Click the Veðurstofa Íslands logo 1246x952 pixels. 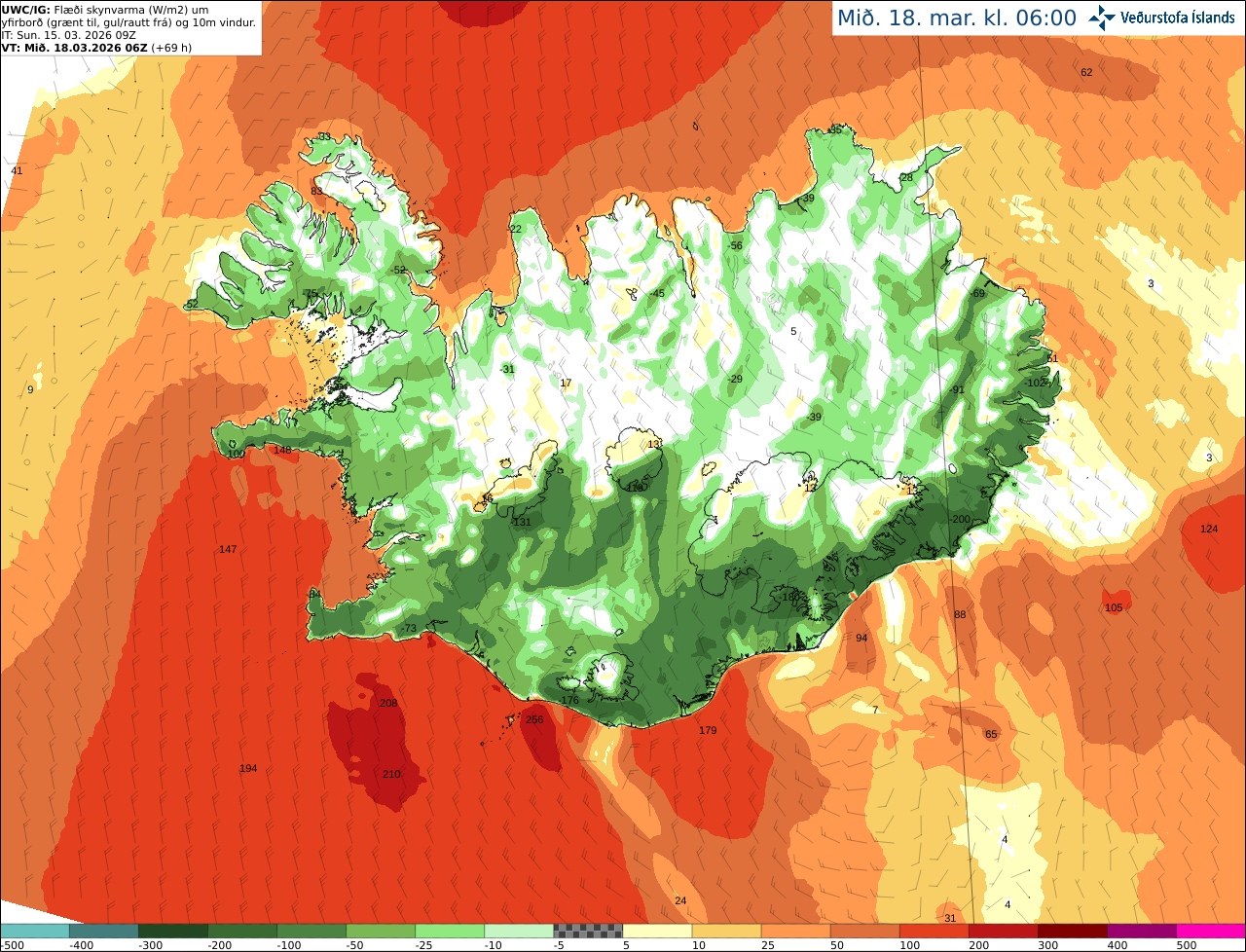tap(1161, 18)
